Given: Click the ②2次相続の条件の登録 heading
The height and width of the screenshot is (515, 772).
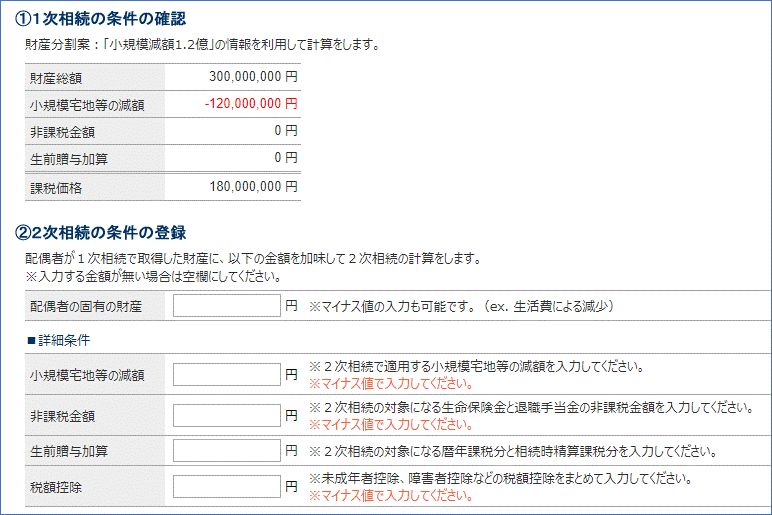Looking at the screenshot, I should pos(101,233).
